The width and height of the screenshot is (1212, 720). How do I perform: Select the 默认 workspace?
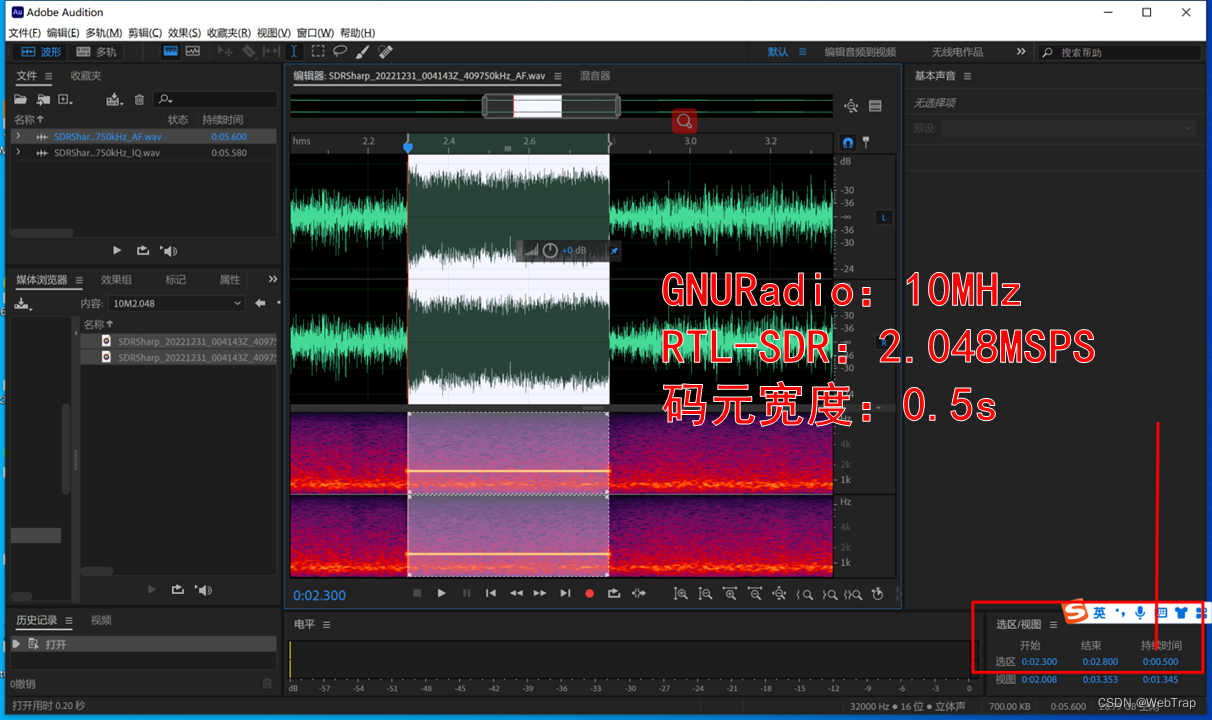(x=777, y=52)
